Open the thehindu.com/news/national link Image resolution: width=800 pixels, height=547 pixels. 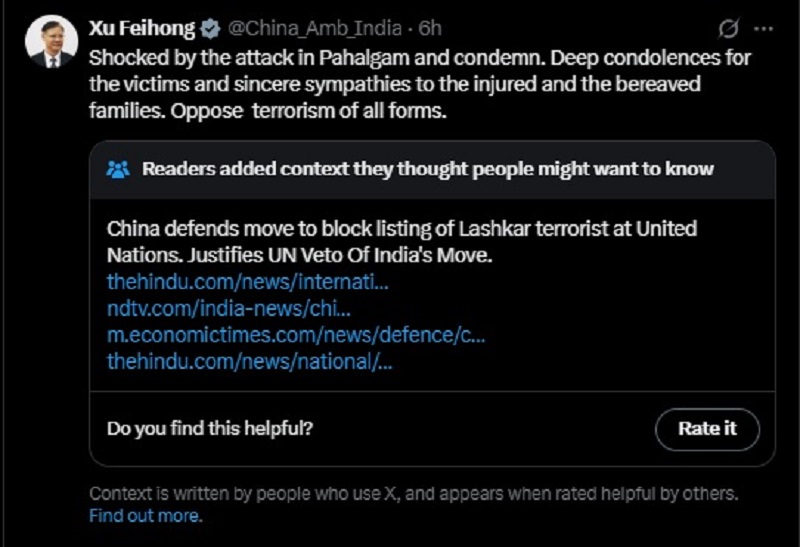tap(249, 361)
